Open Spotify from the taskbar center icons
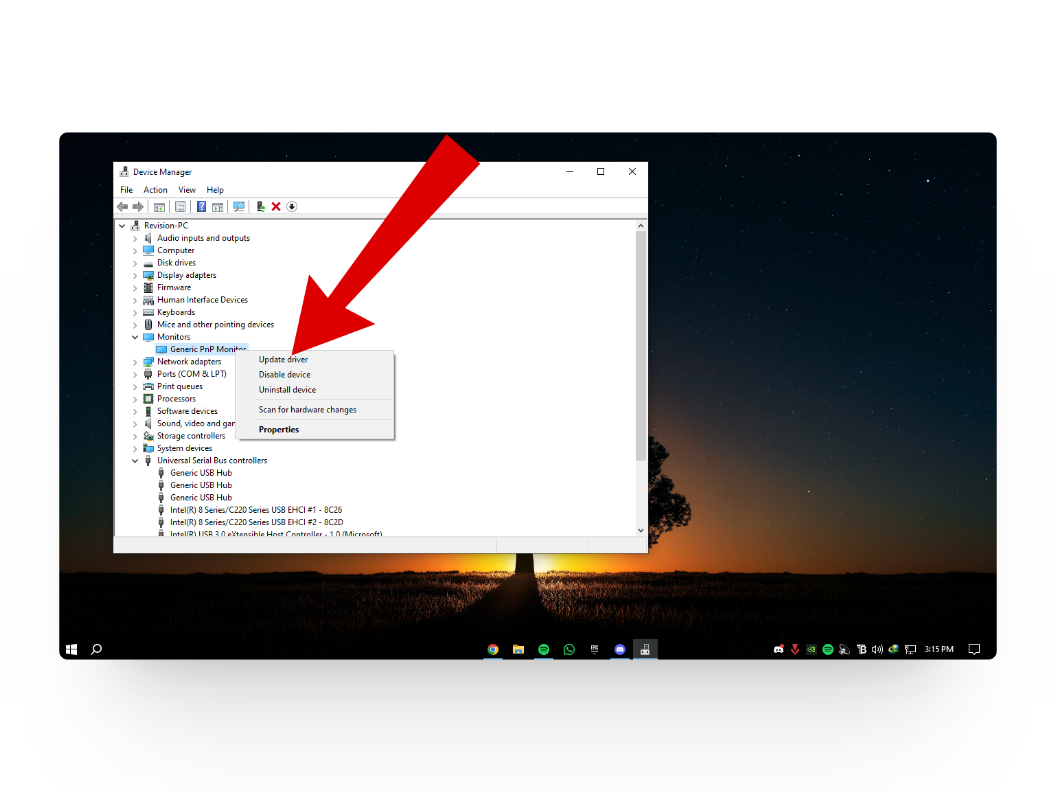The width and height of the screenshot is (1056, 792). pyautogui.click(x=543, y=649)
